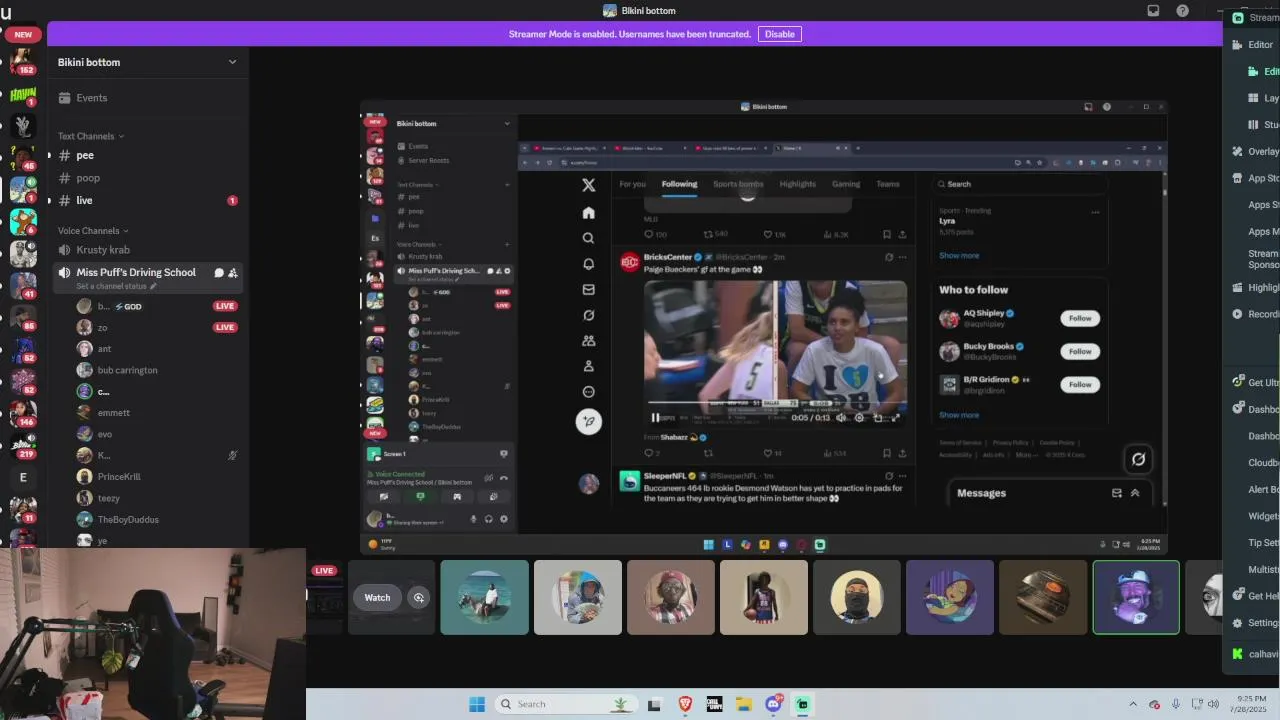The width and height of the screenshot is (1280, 720).
Task: Follow B/R Gridiron in Who to follow
Action: [x=1080, y=384]
